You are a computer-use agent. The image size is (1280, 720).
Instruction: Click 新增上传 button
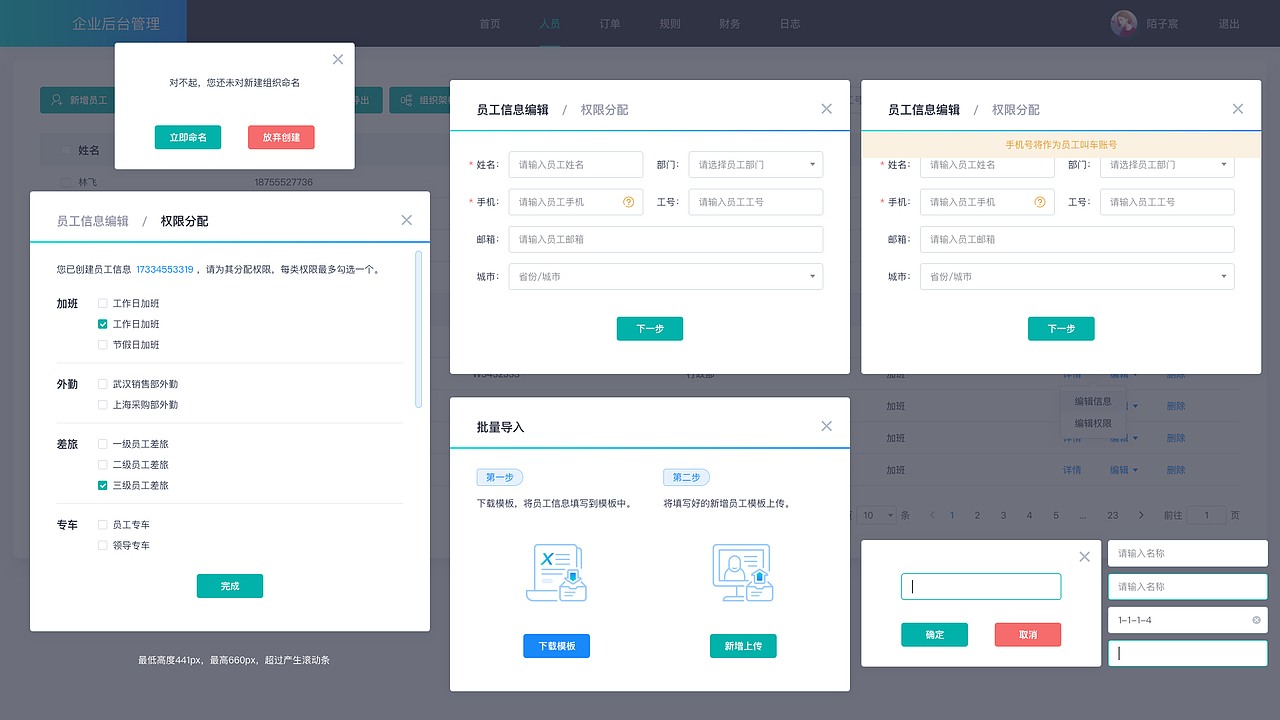[743, 646]
